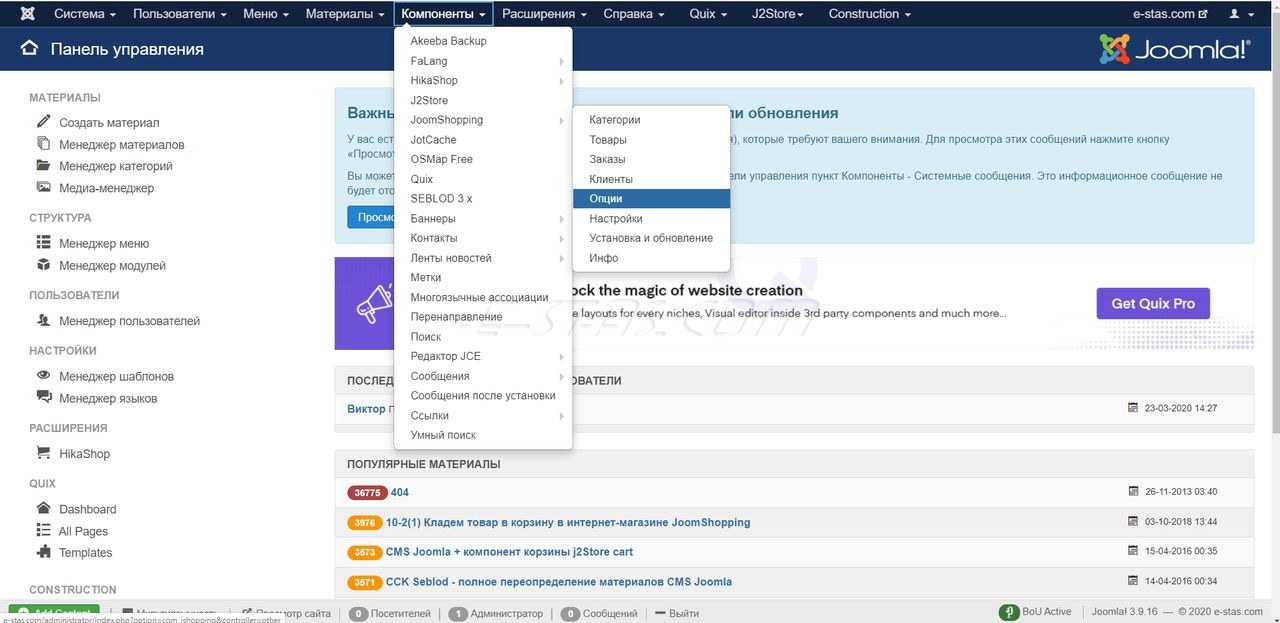Open the Меню dropdown in top bar

[266, 14]
